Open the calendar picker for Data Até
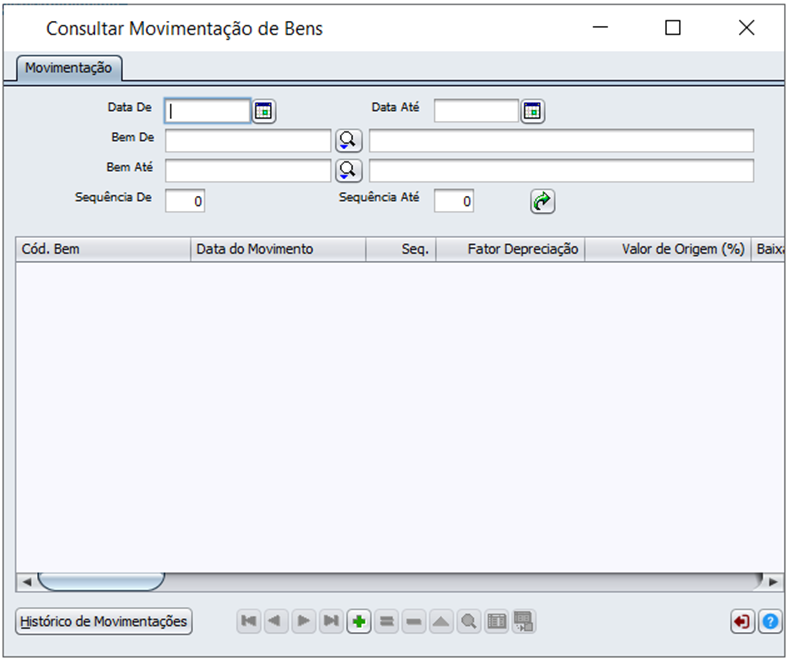 click(x=532, y=111)
